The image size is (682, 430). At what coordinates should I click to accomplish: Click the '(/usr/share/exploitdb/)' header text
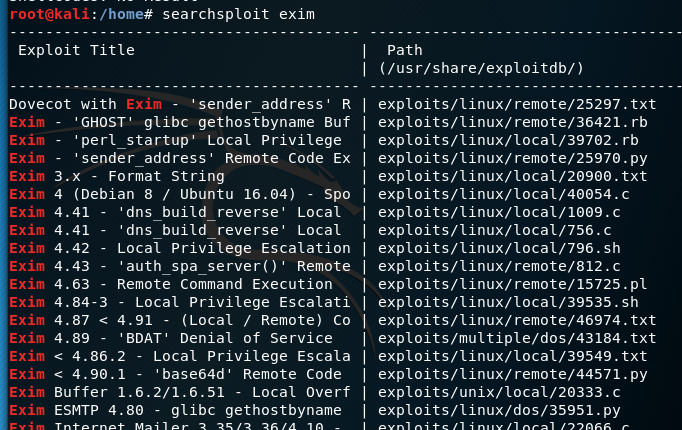point(481,68)
